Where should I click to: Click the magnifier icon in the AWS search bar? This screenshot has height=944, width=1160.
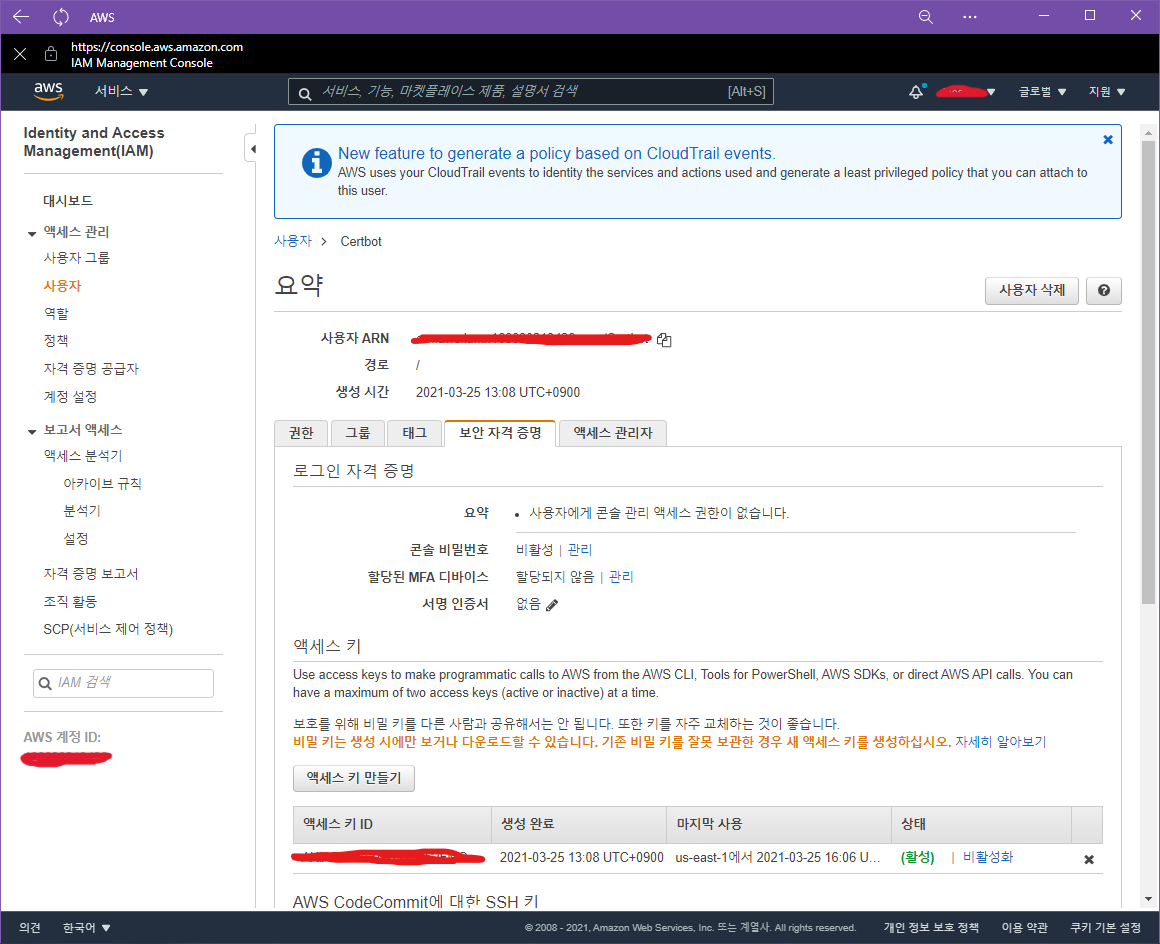click(x=305, y=93)
